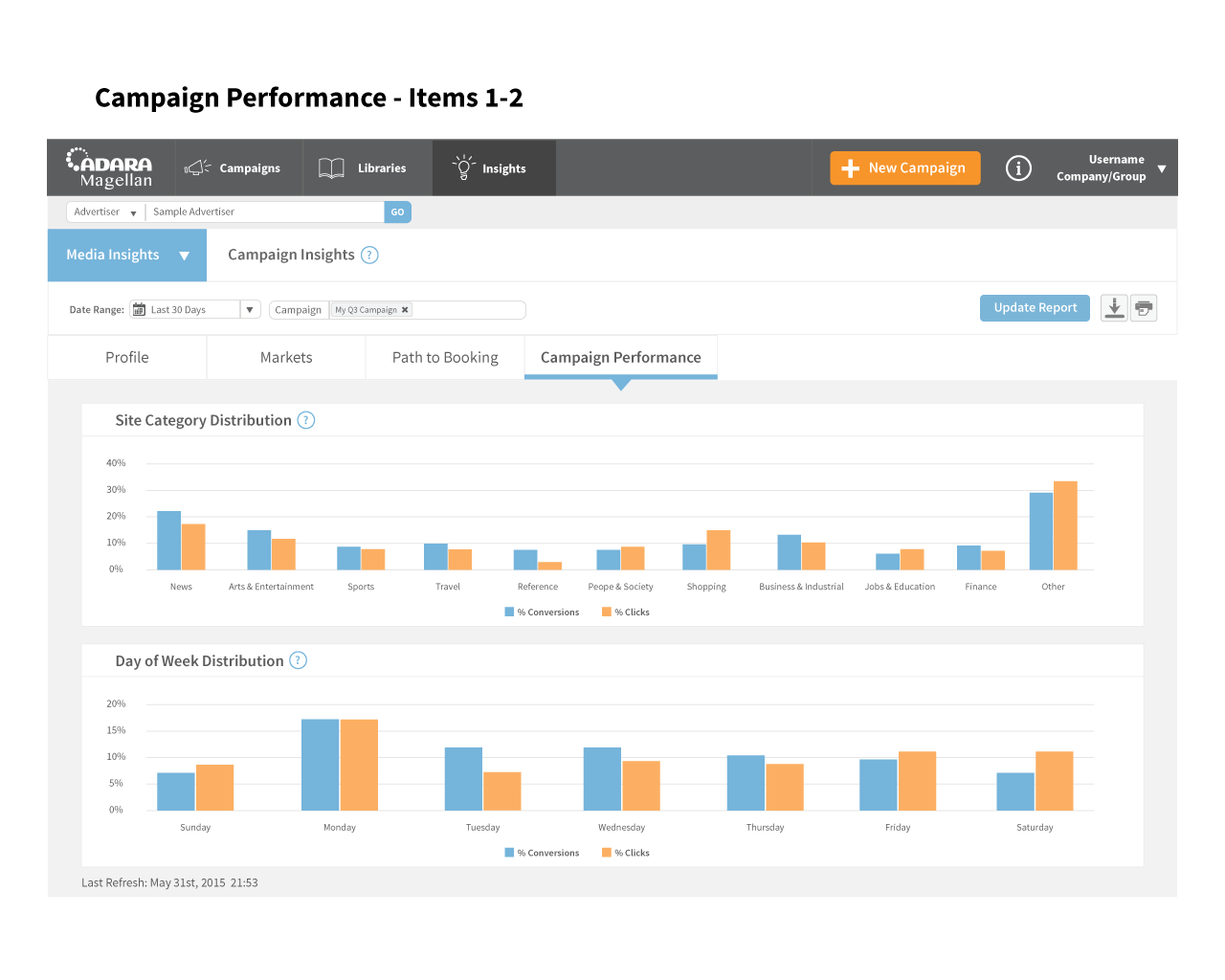
Task: Click the Campaign Insights help question icon
Action: click(x=369, y=255)
